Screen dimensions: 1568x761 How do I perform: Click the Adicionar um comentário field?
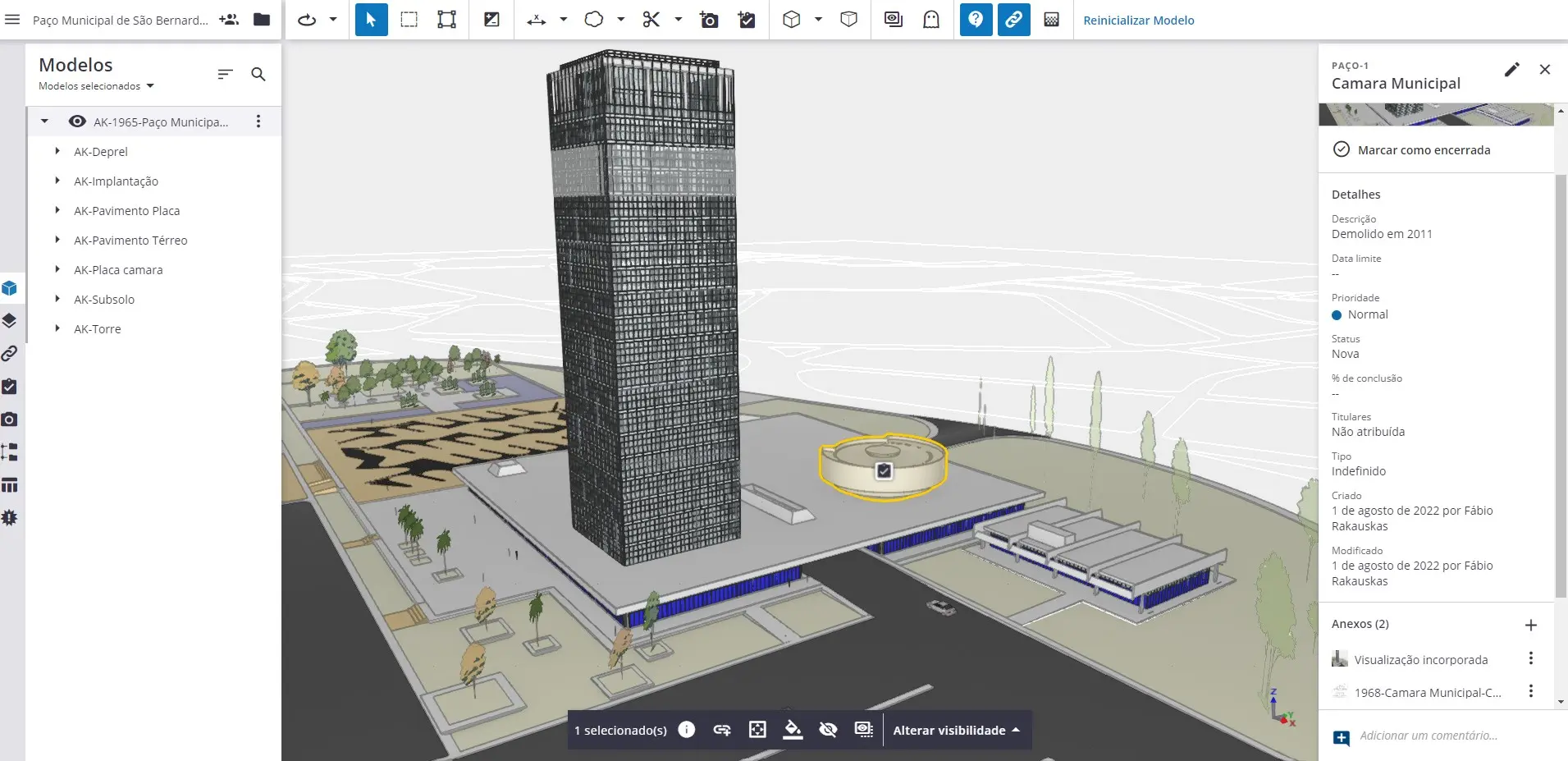[x=1428, y=736]
